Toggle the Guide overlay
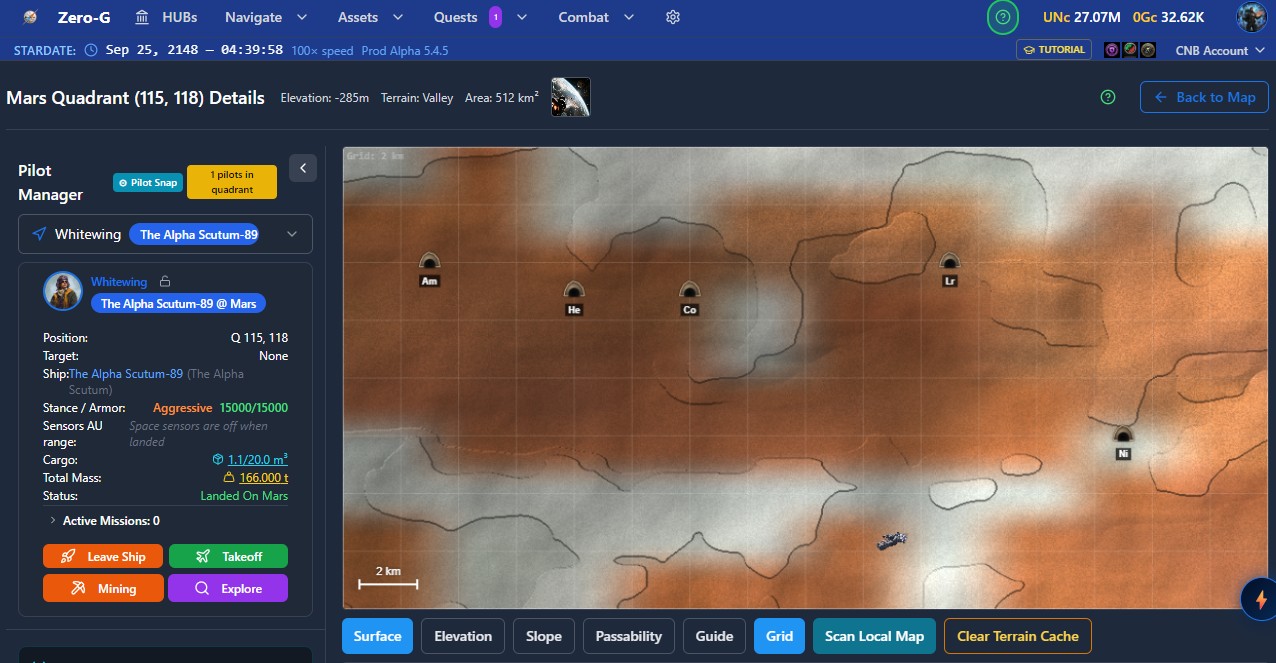 (x=714, y=636)
